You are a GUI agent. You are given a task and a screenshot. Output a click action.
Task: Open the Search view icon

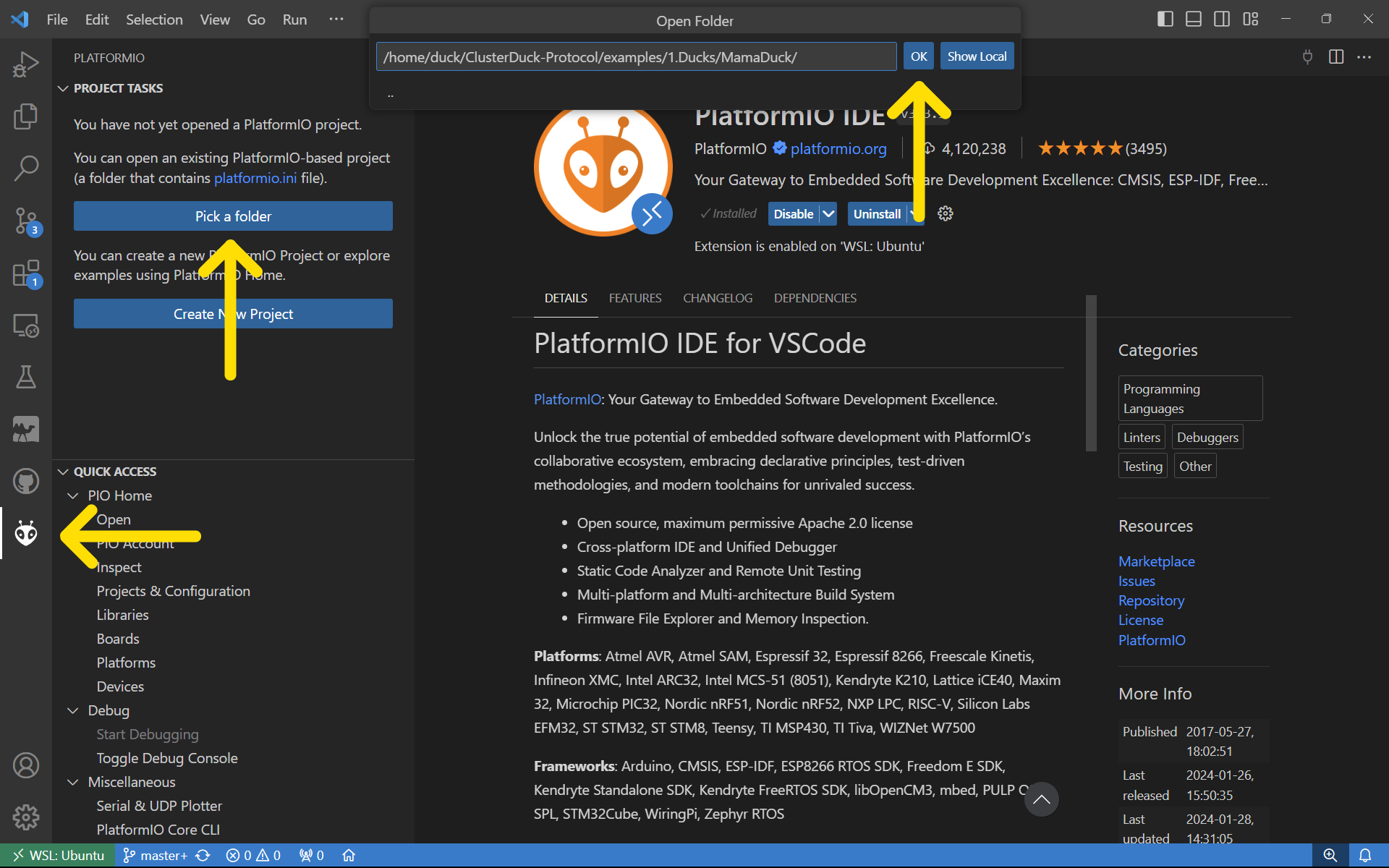pos(26,168)
